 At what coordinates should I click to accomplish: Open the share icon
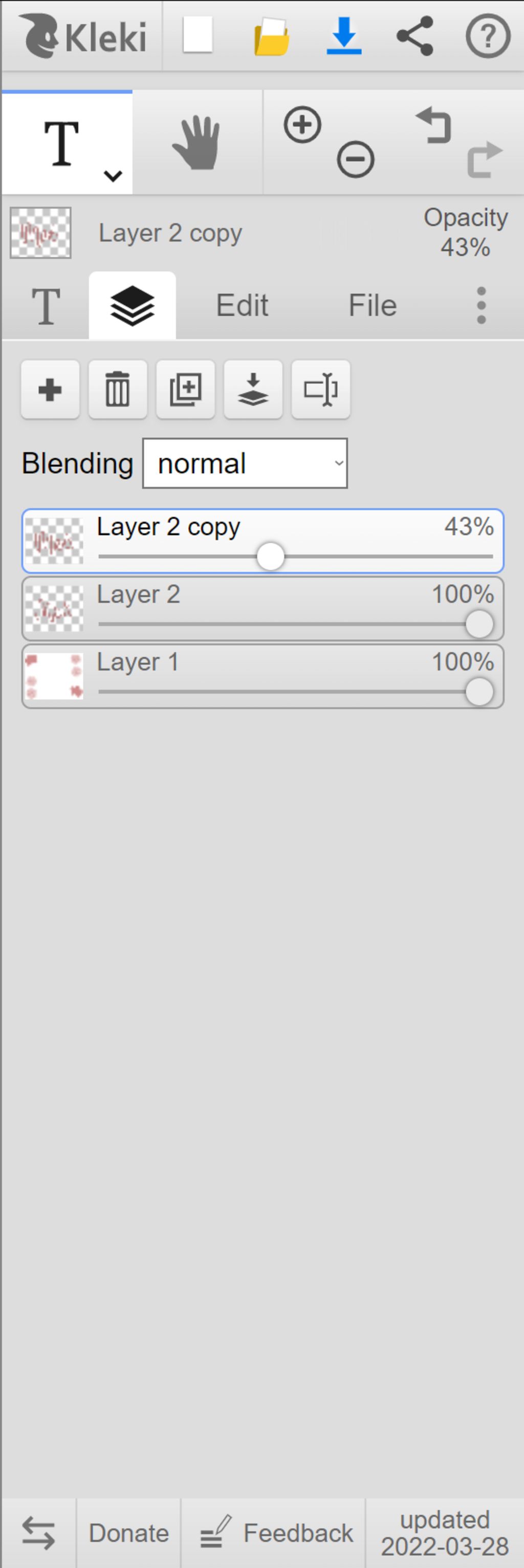coord(415,36)
